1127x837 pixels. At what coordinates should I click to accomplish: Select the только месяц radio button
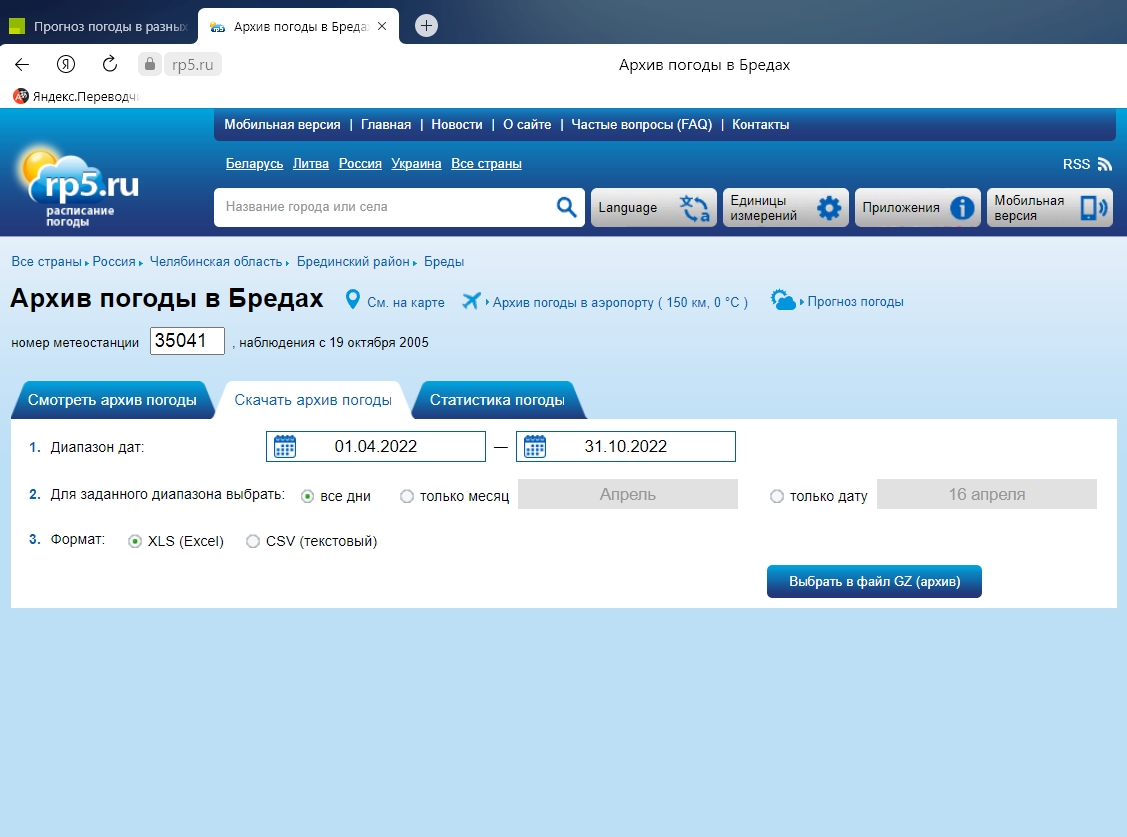(x=407, y=496)
